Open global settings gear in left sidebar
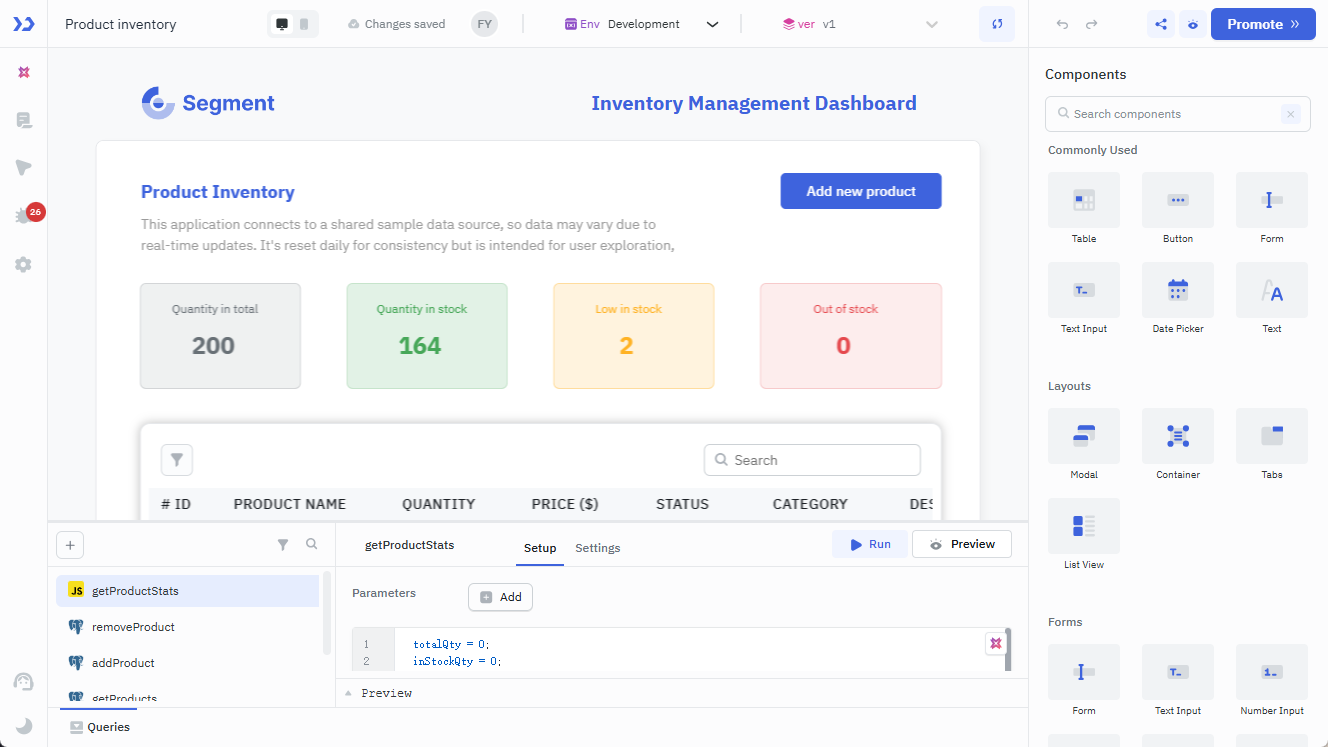The height and width of the screenshot is (747, 1328). tap(24, 264)
